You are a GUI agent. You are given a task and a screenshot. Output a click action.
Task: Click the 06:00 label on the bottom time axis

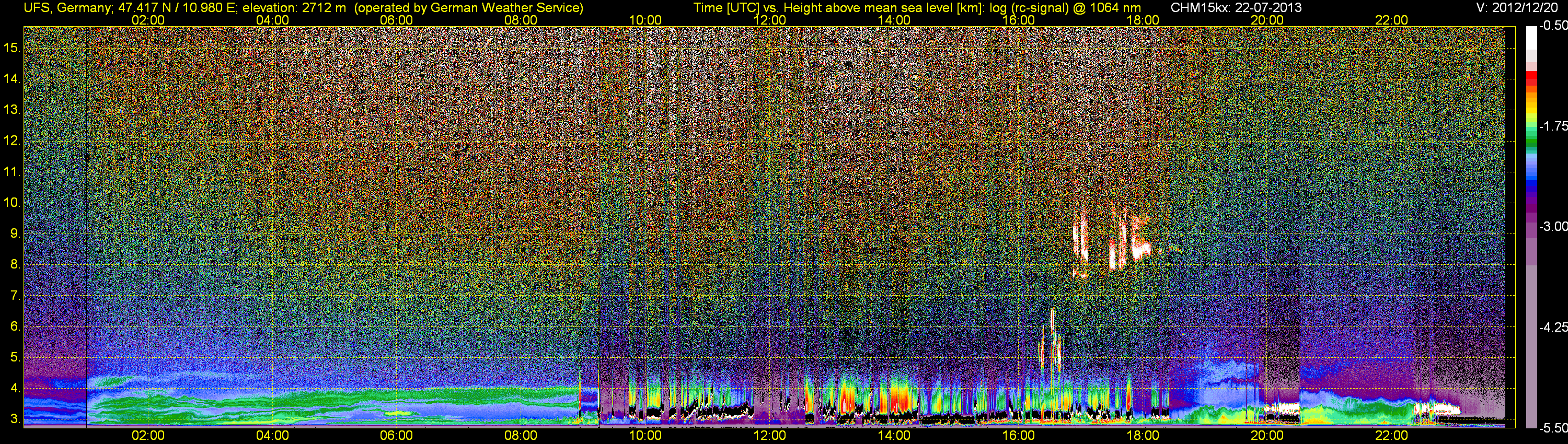pyautogui.click(x=396, y=436)
